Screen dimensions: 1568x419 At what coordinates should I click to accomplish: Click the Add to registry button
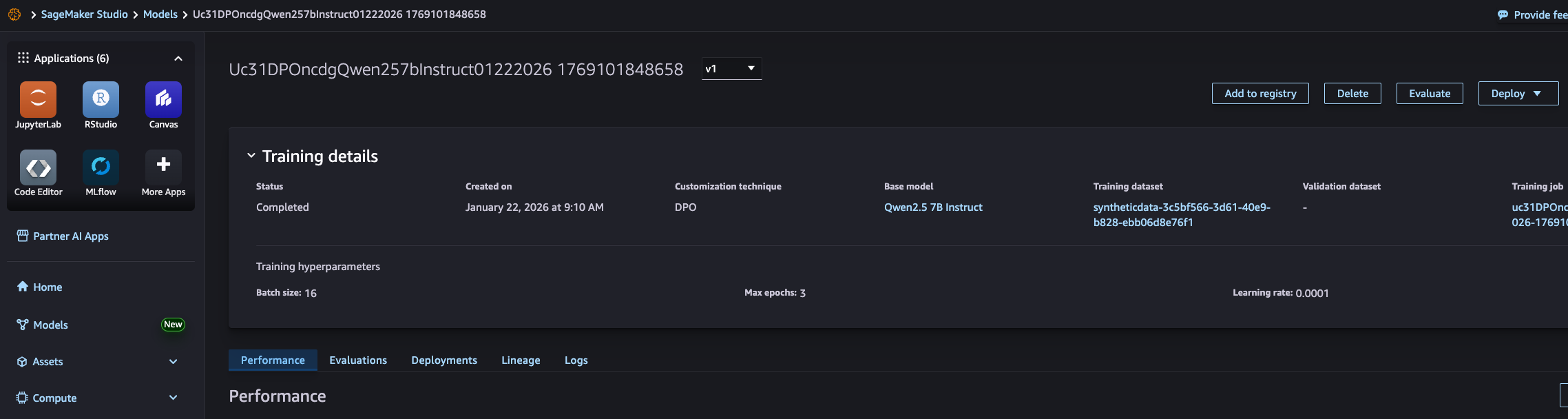1260,94
